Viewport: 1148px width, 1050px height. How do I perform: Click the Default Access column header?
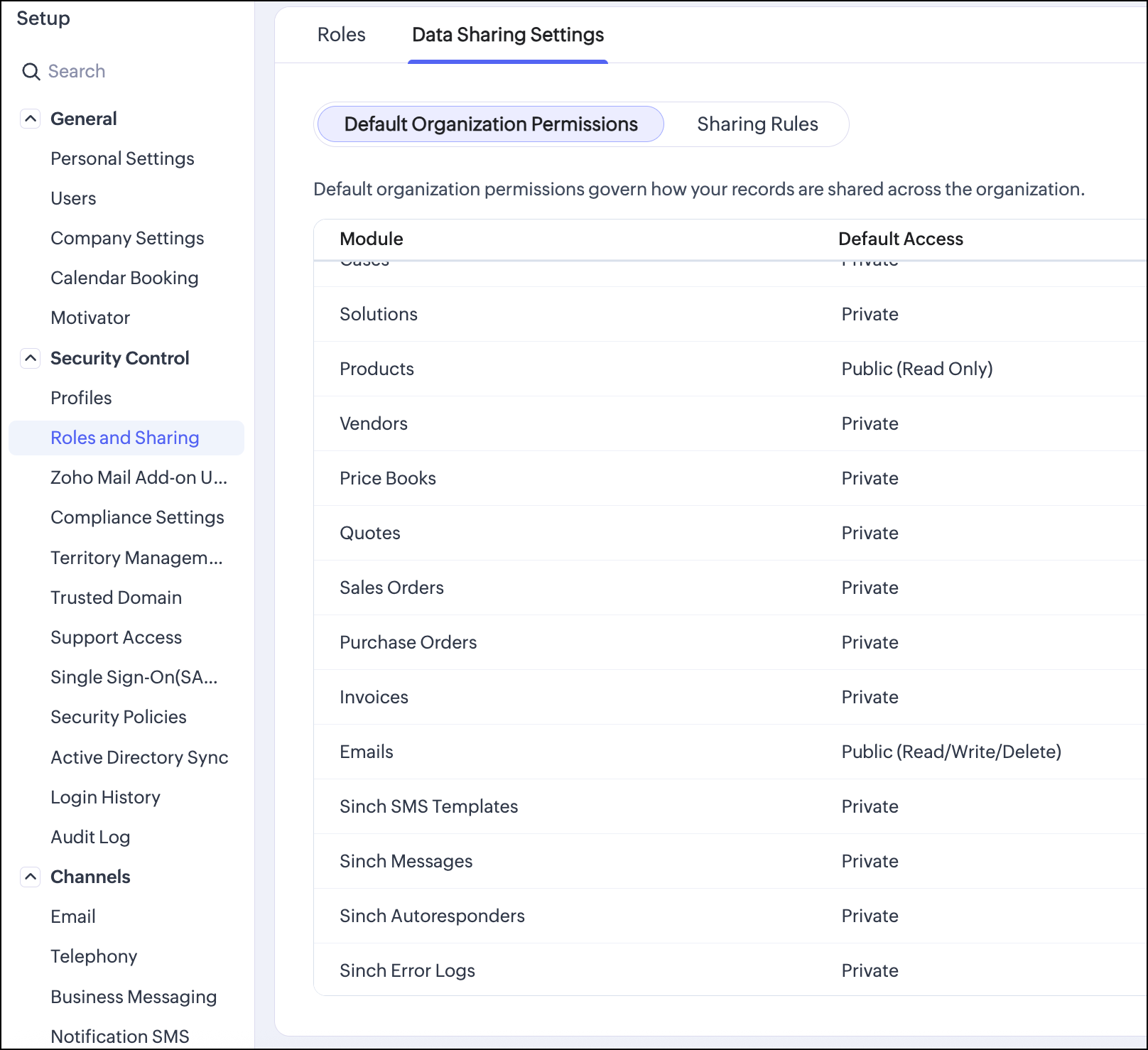901,239
